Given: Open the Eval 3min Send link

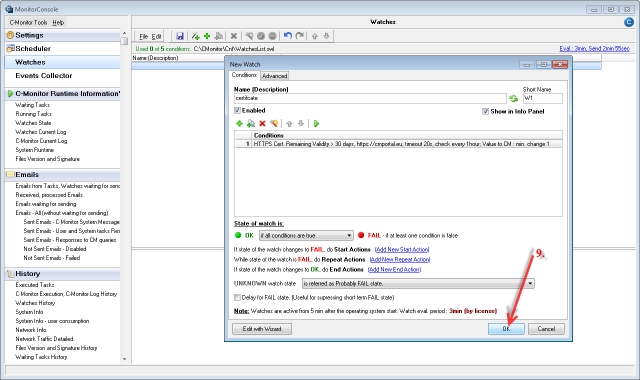Looking at the screenshot, I should 594,49.
